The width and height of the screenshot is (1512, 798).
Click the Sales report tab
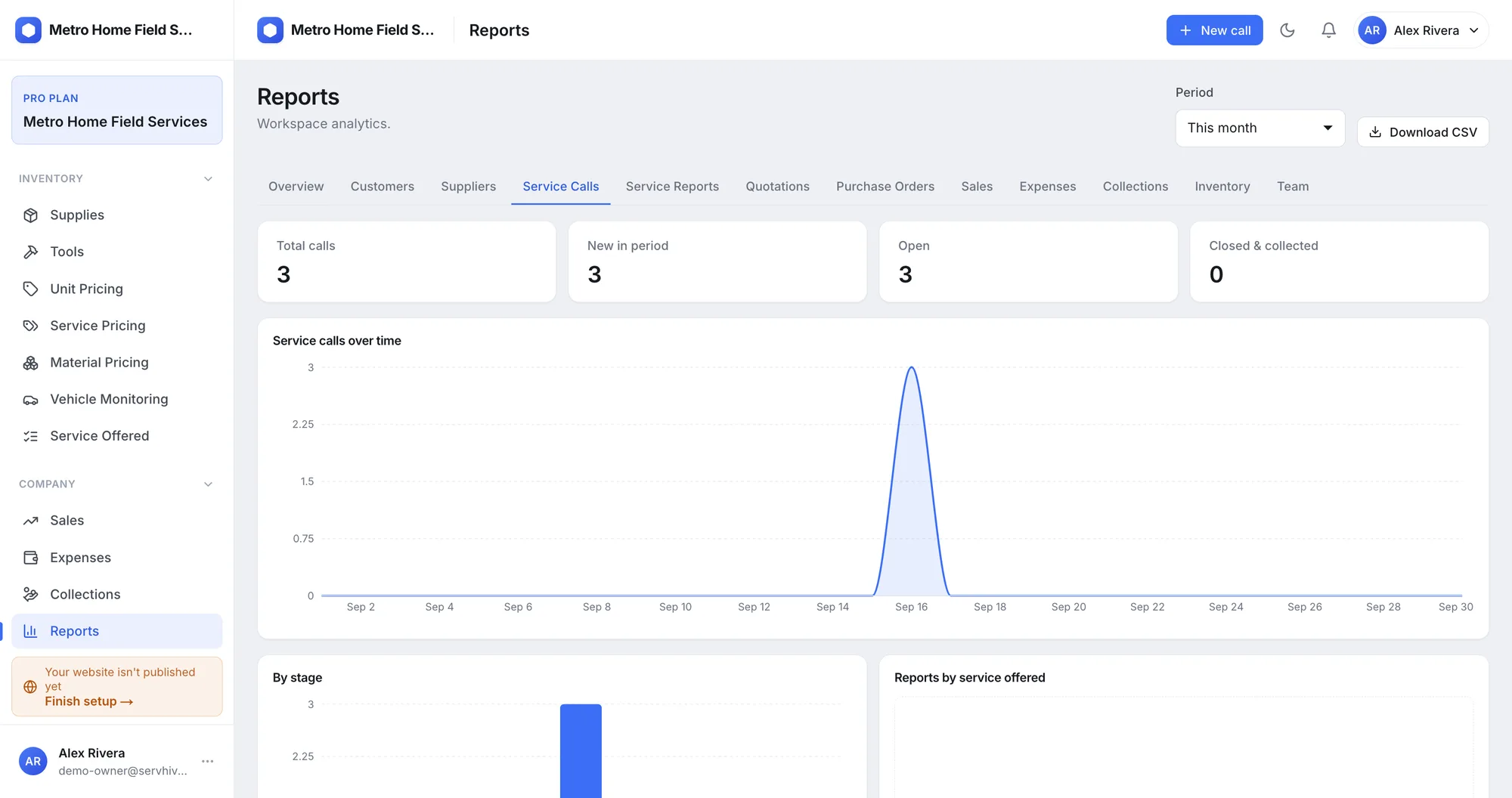[x=977, y=187]
